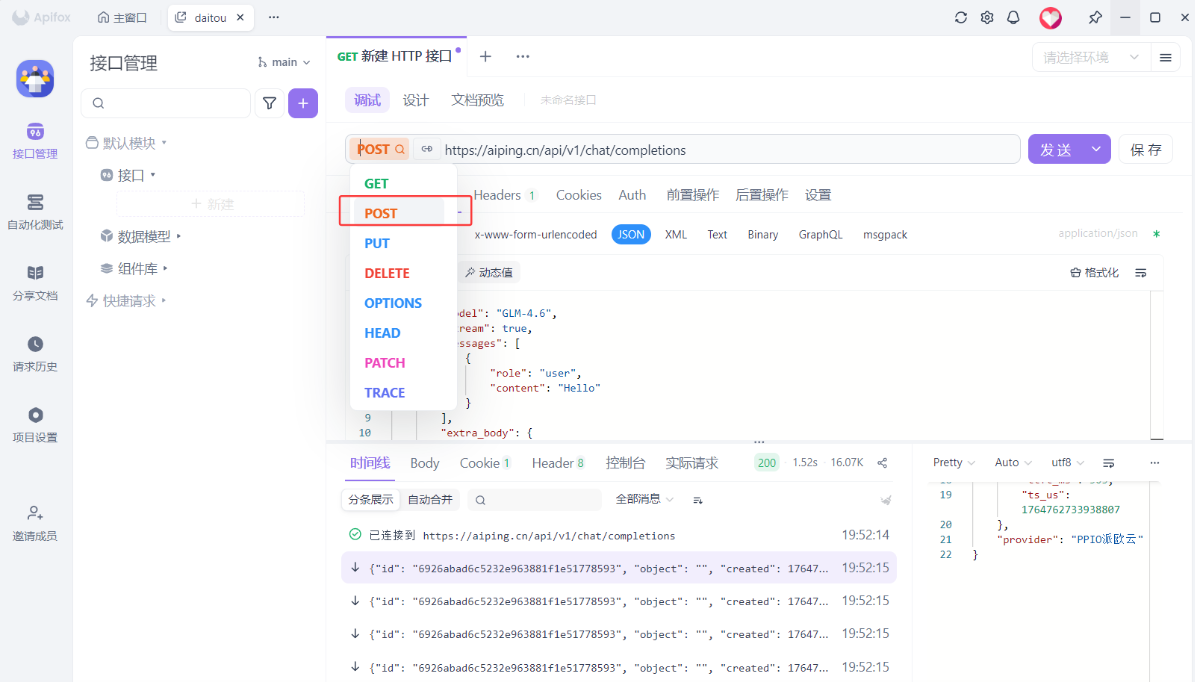Image resolution: width=1195 pixels, height=682 pixels.
Task: Click the project avatar icon in sidebar
Action: [35, 78]
